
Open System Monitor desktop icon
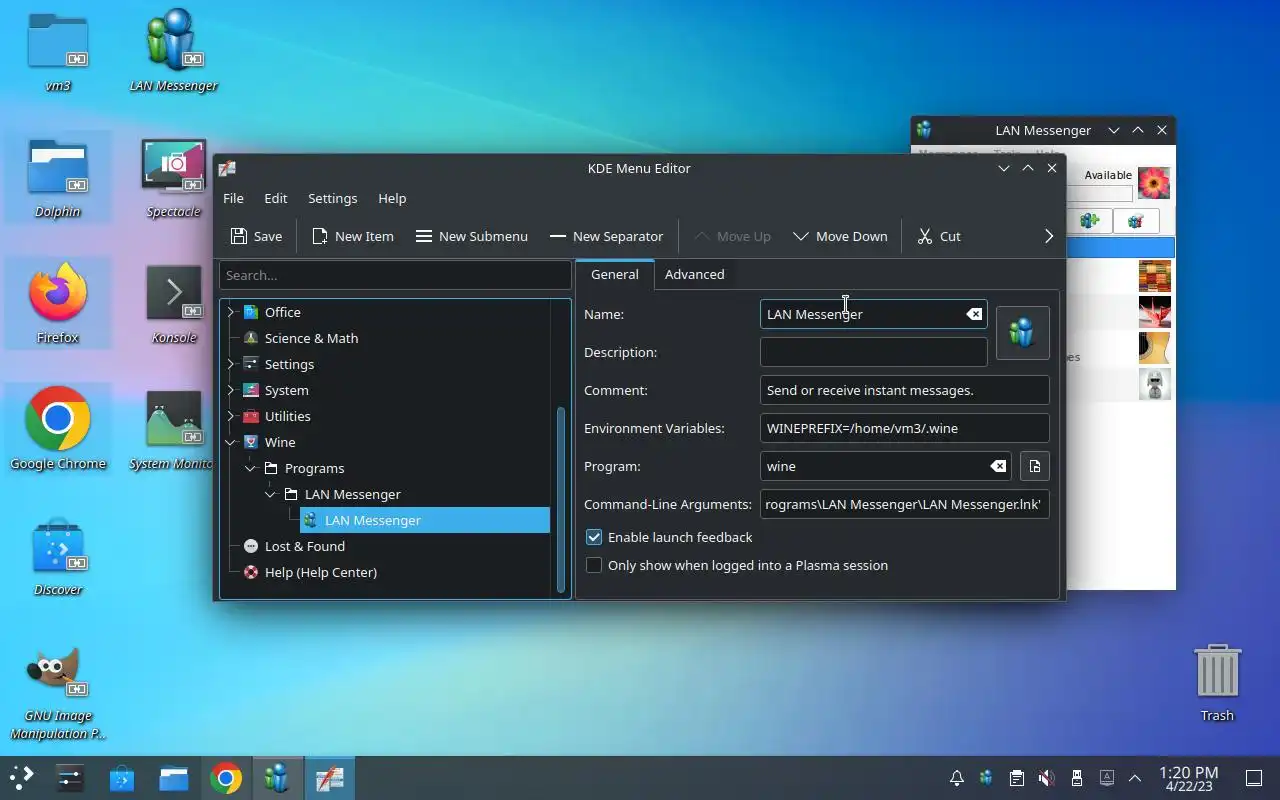click(x=174, y=430)
